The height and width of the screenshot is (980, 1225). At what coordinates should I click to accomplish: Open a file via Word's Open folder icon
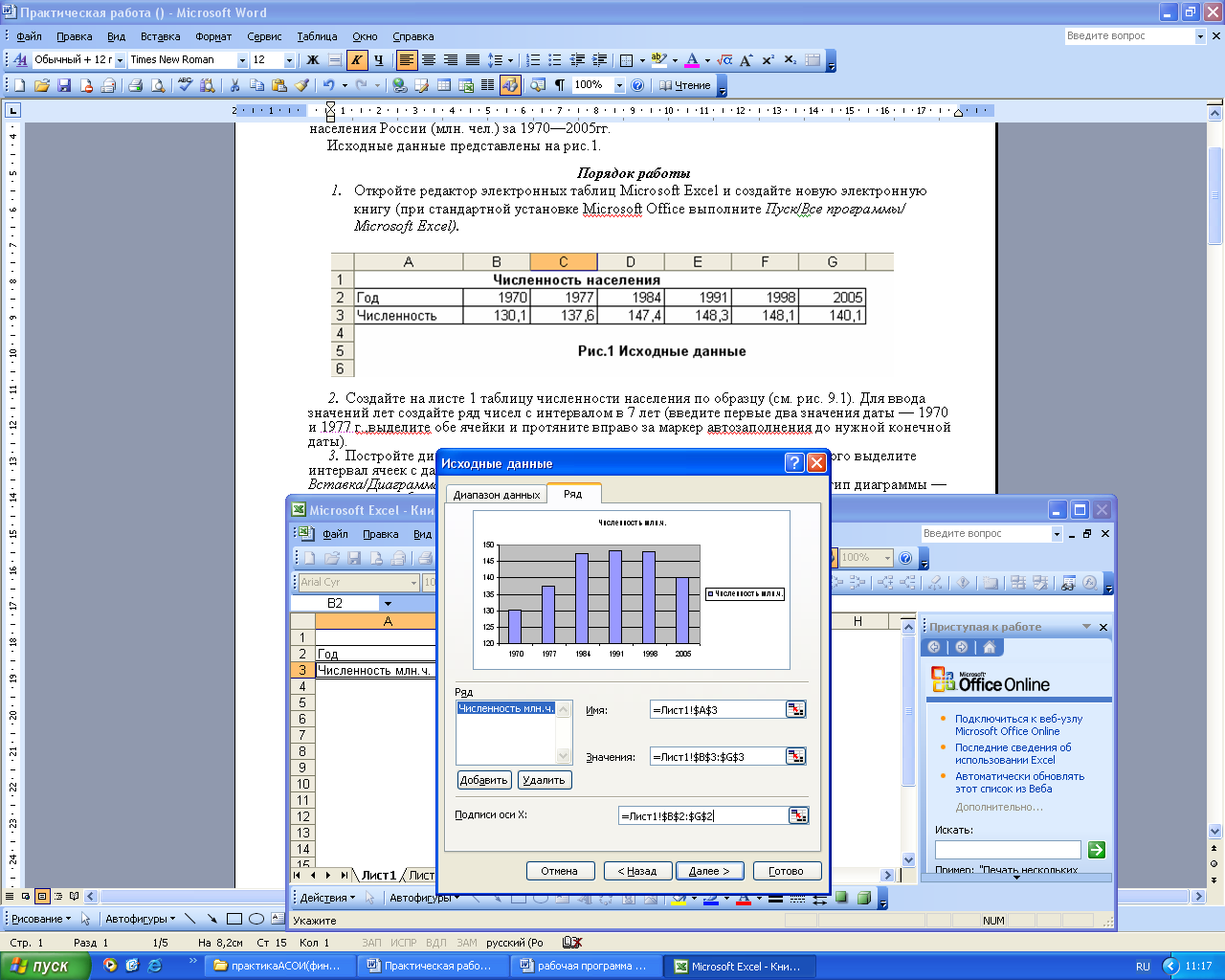42,85
